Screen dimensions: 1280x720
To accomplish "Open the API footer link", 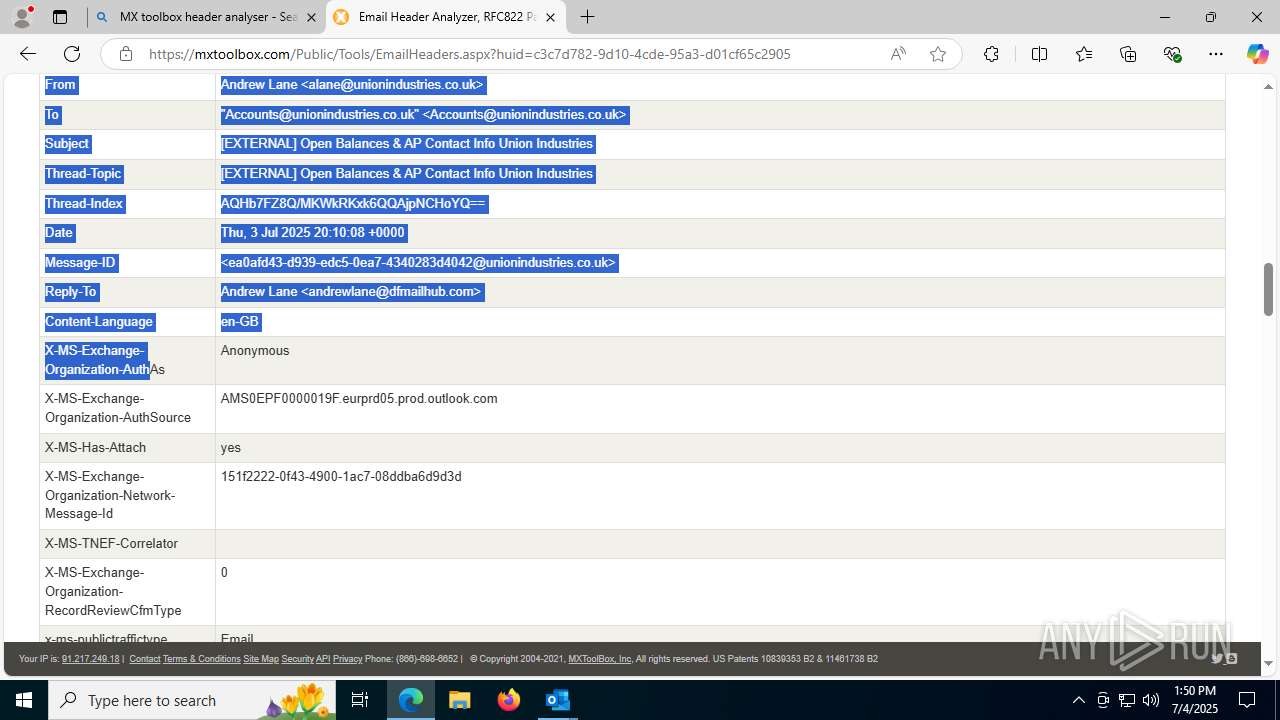I will (323, 659).
